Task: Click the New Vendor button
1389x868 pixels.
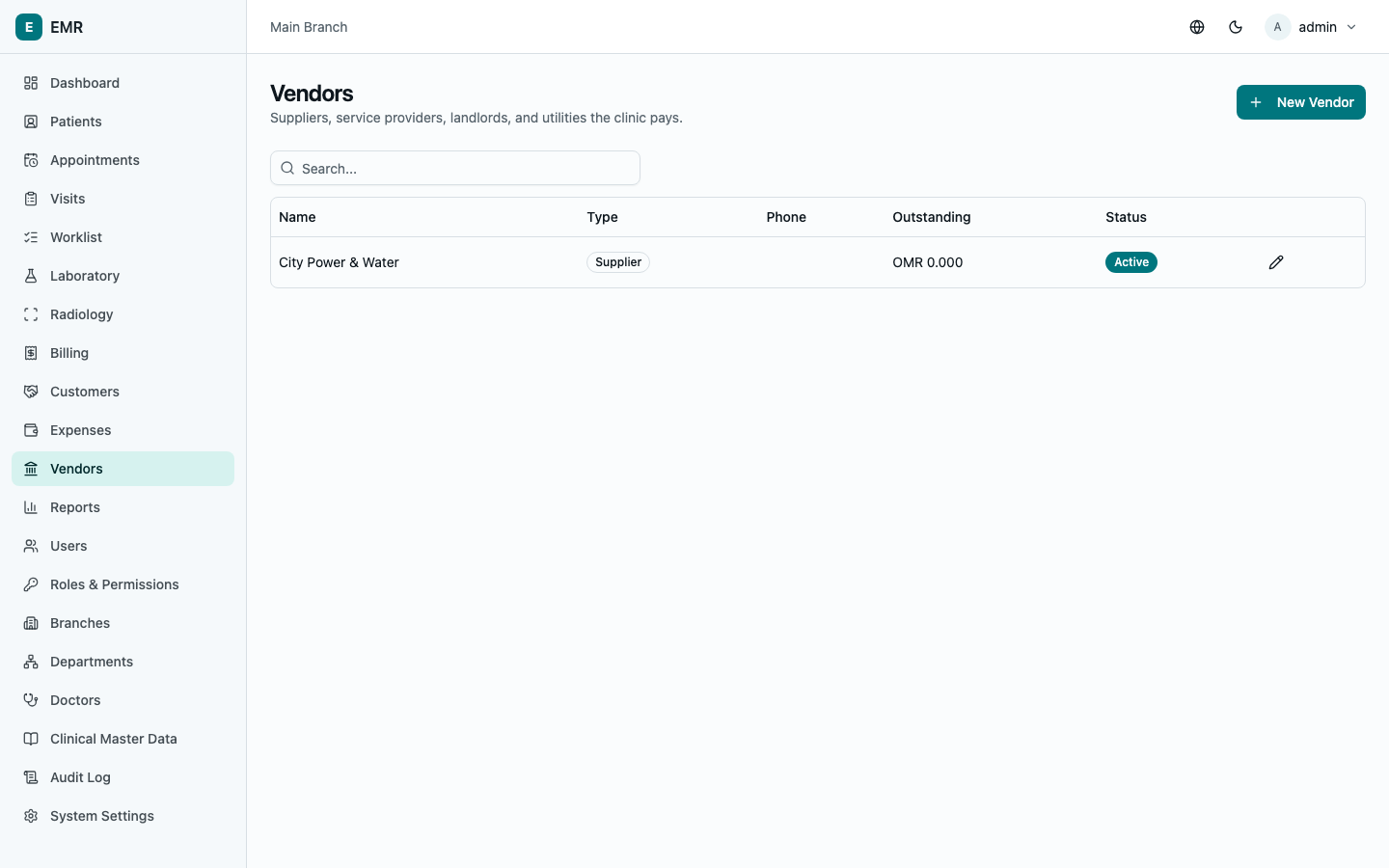Action: click(1301, 102)
